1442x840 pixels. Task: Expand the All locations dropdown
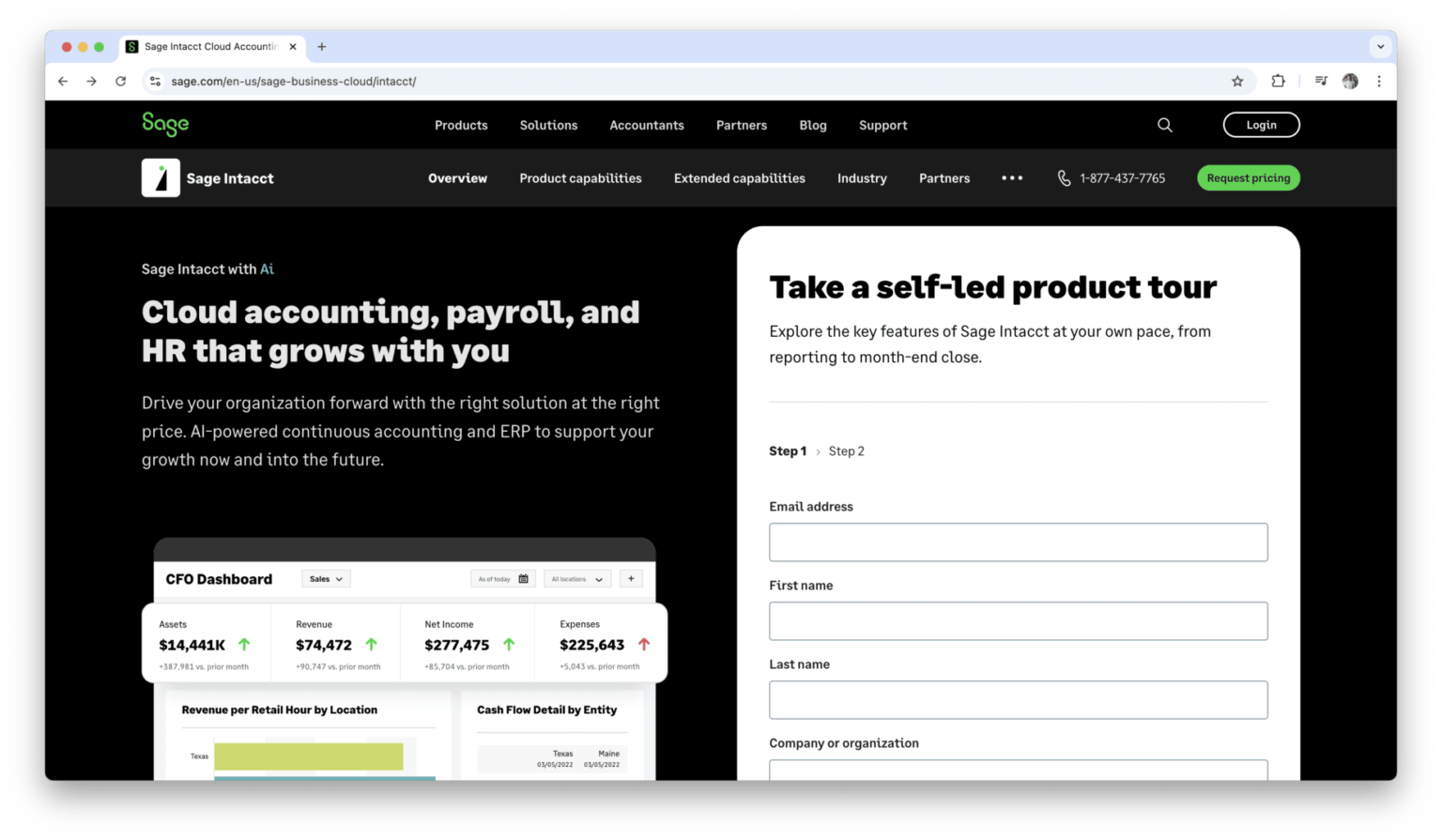576,578
